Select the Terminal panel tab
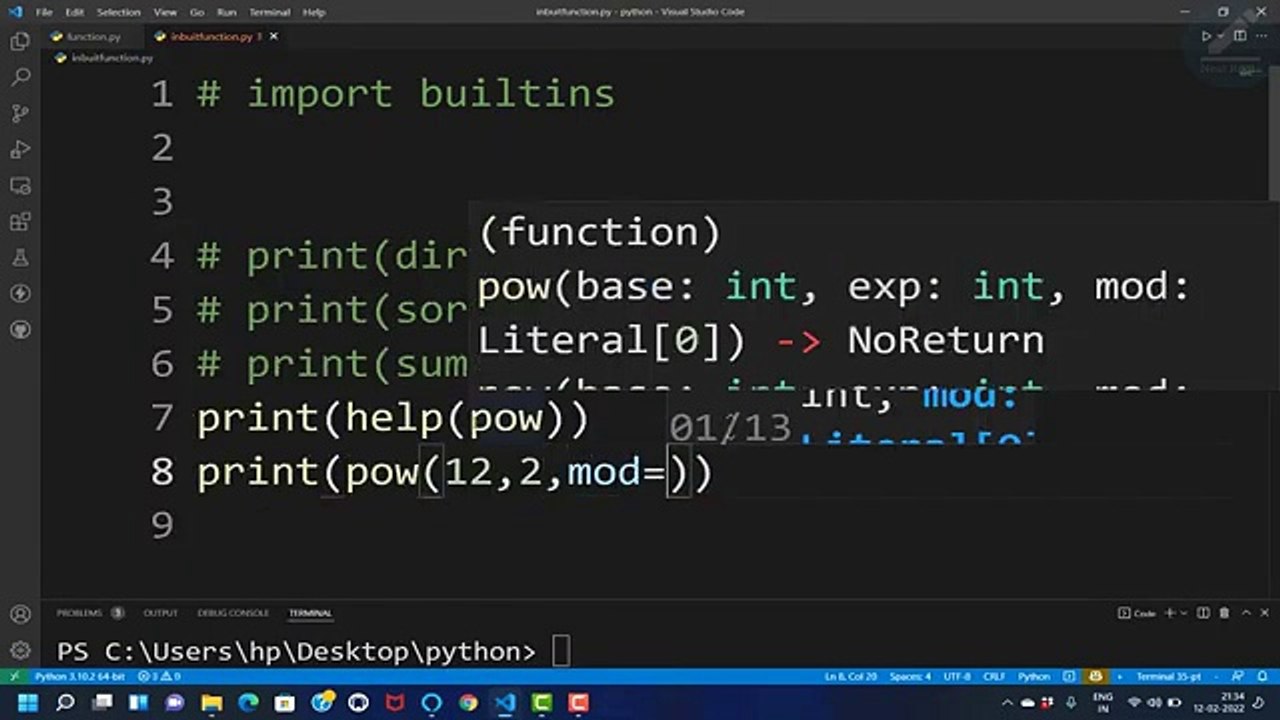This screenshot has height=720, width=1280. (x=310, y=613)
